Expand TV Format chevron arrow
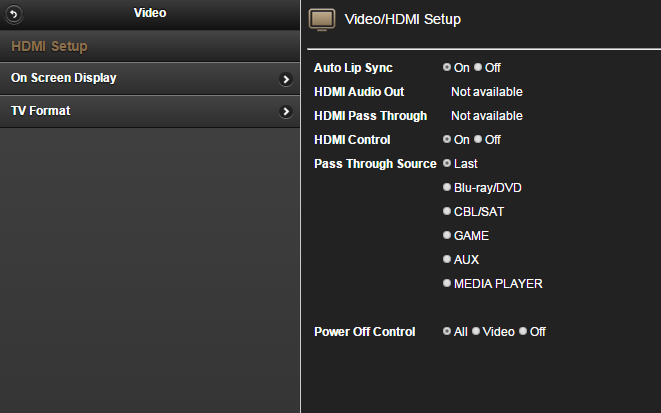661x413 pixels. click(286, 112)
